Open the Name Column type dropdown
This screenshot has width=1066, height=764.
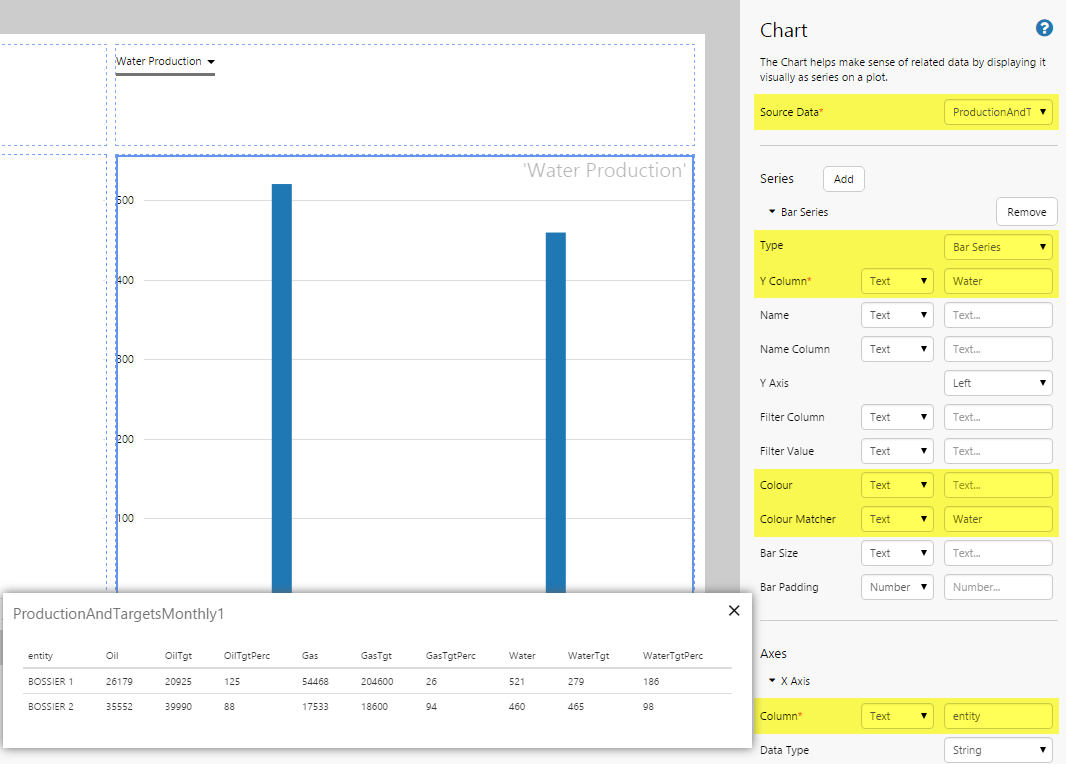coord(897,349)
